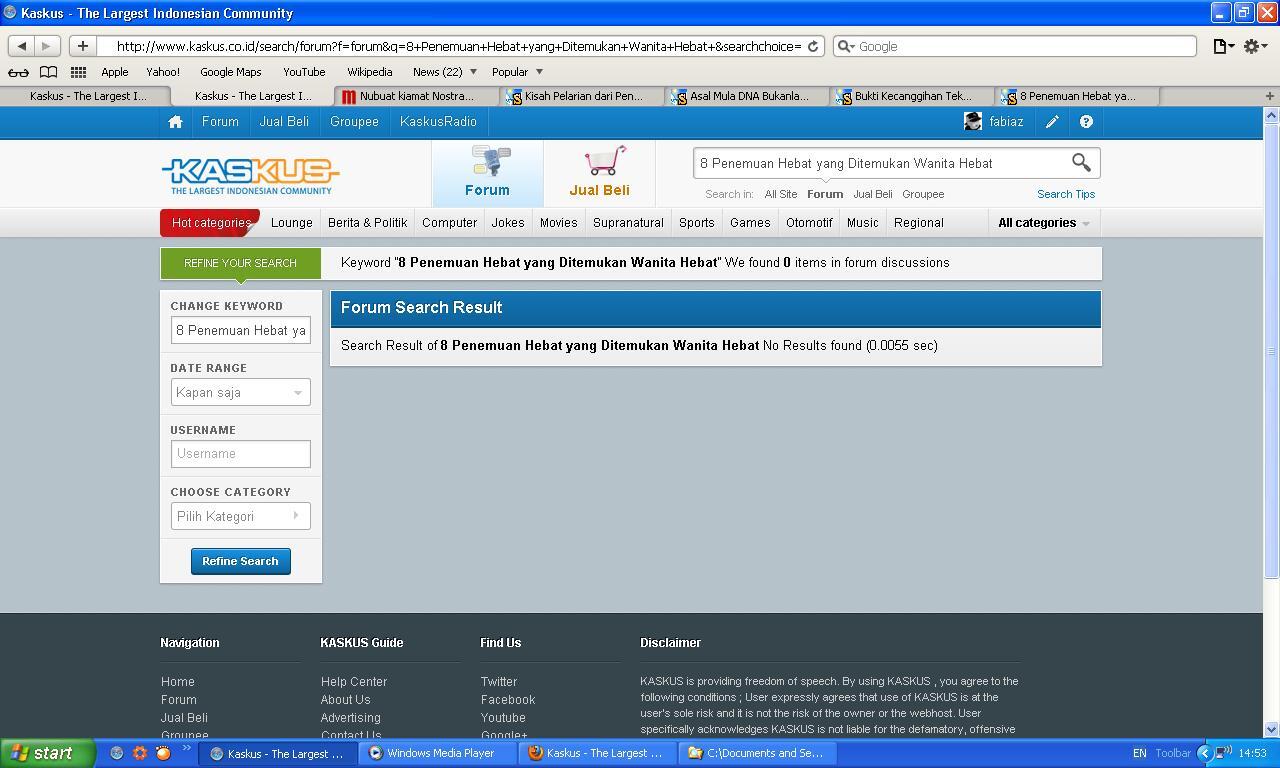Open YouTube bookmark in bookmarks bar
This screenshot has width=1280, height=768.
click(304, 72)
